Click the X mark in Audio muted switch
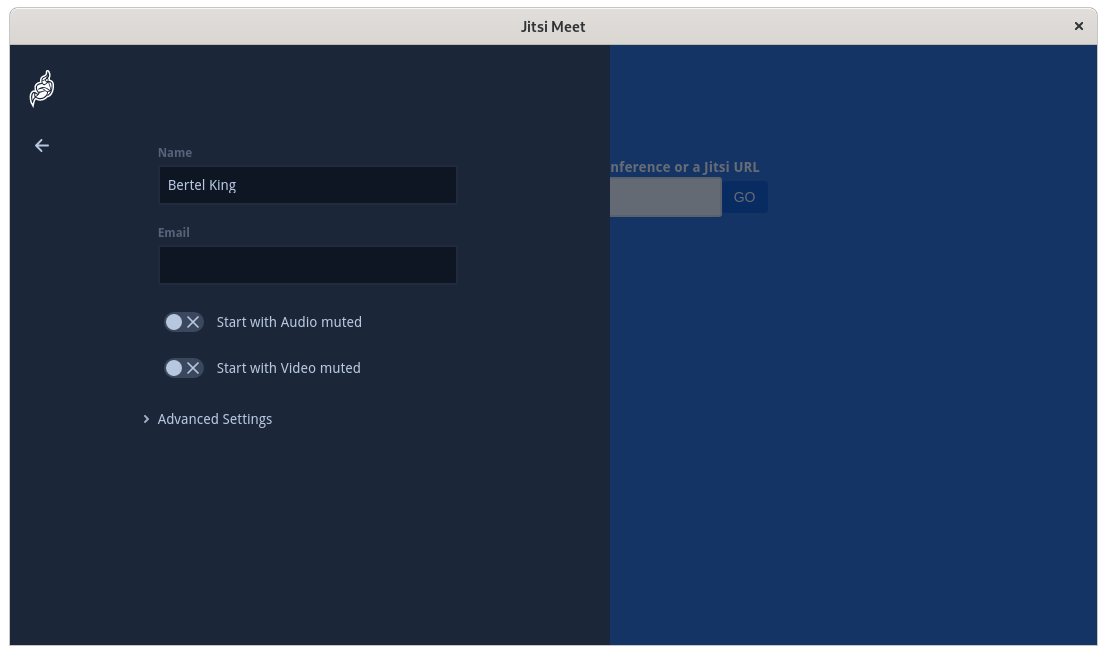 194,322
